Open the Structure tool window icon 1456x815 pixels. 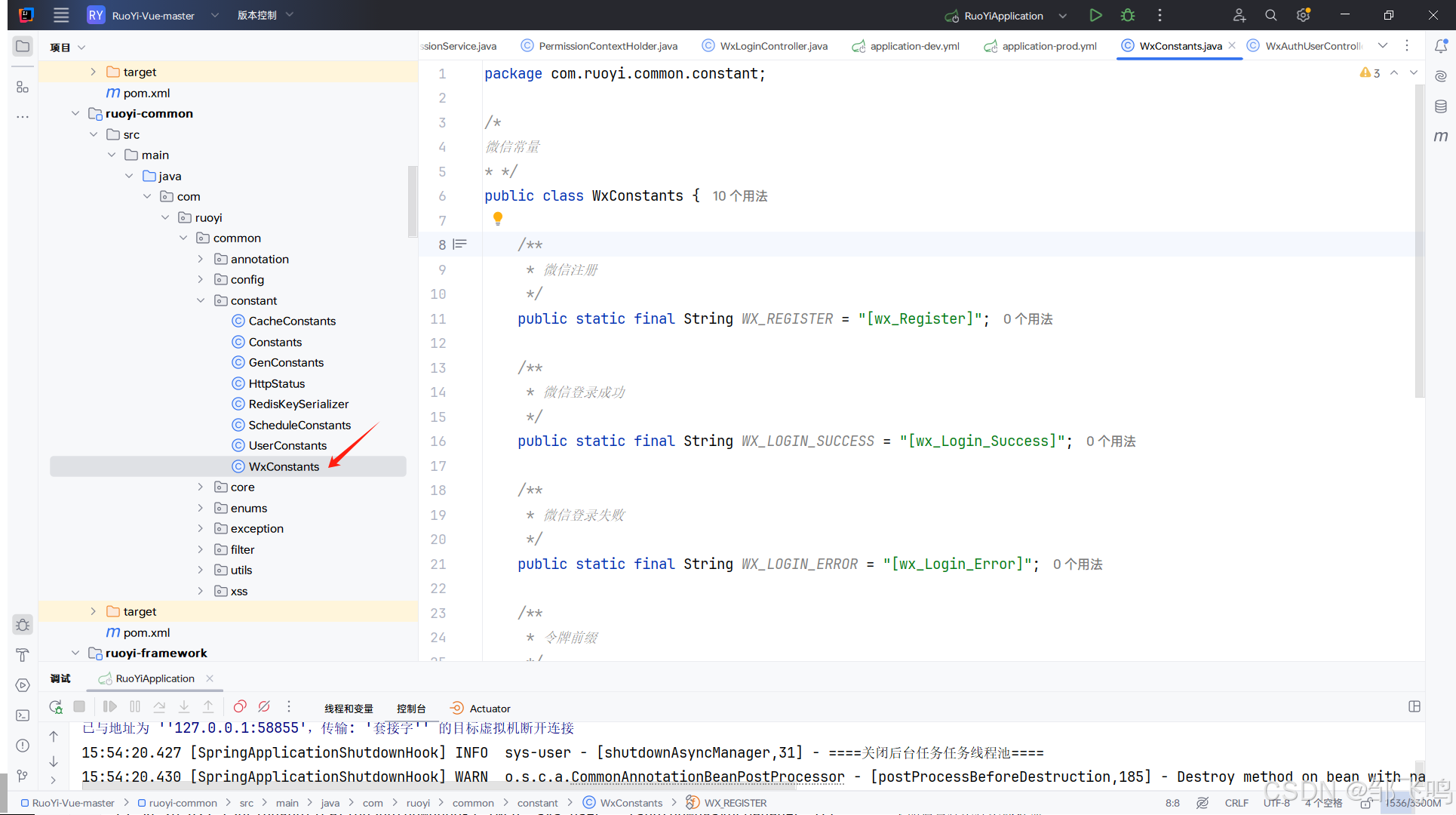coord(23,87)
